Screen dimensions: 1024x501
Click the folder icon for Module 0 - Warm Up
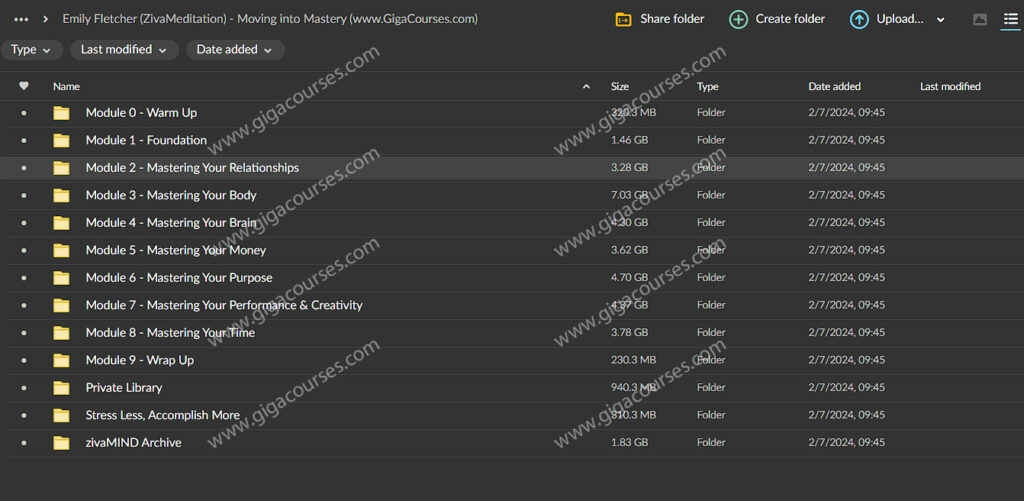click(62, 113)
